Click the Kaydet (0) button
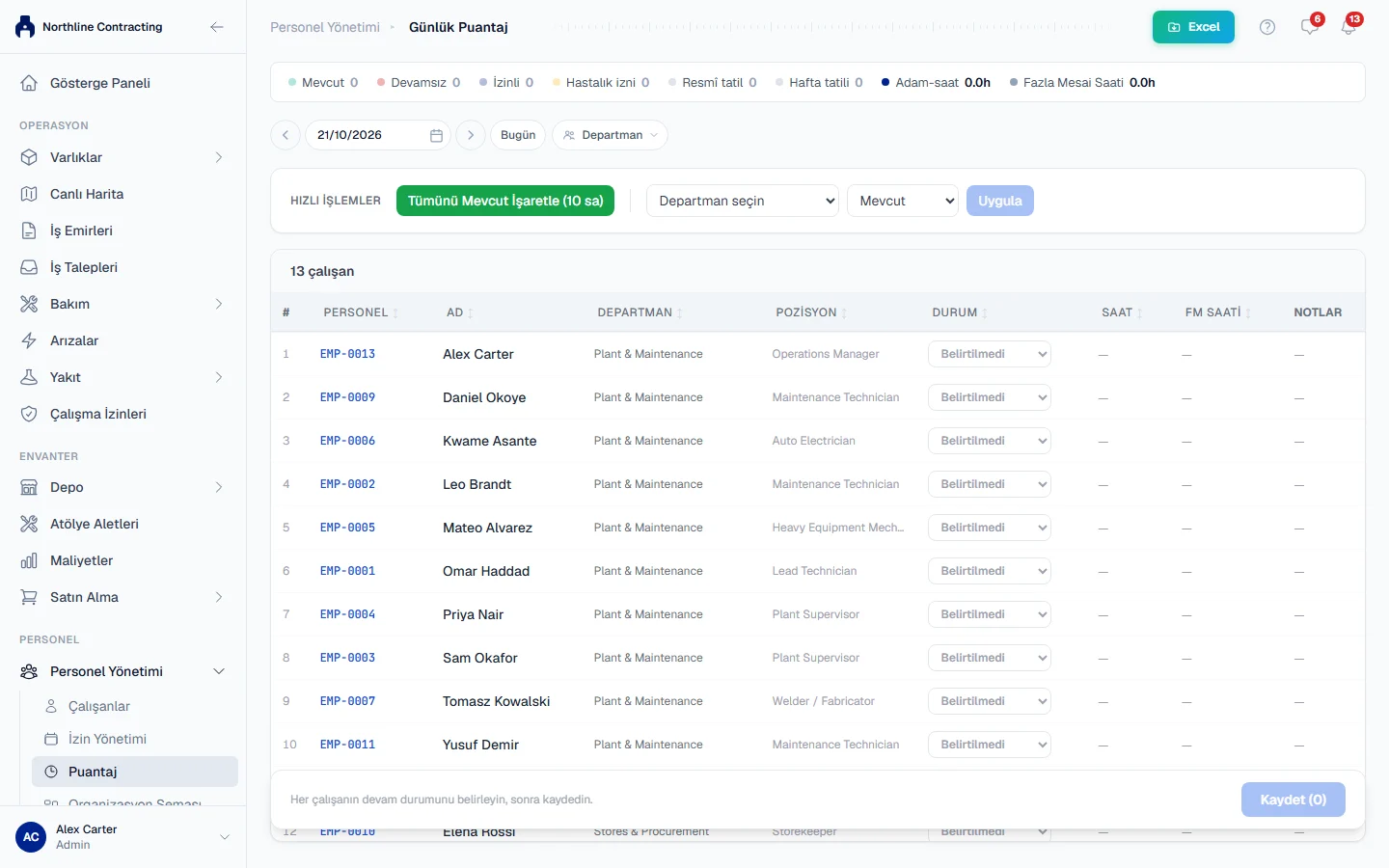 click(x=1294, y=800)
